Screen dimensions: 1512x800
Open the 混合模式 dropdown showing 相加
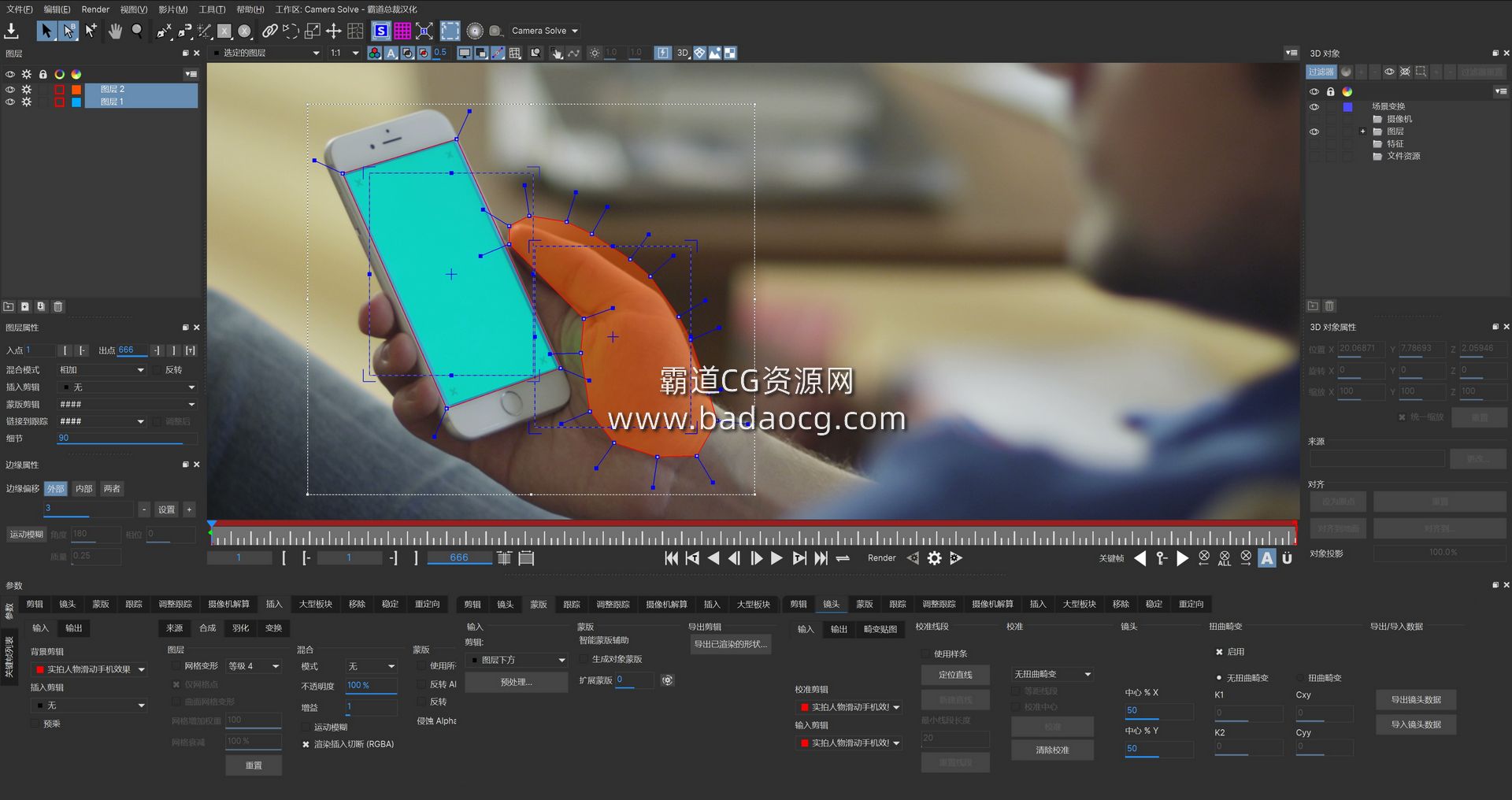coord(102,370)
